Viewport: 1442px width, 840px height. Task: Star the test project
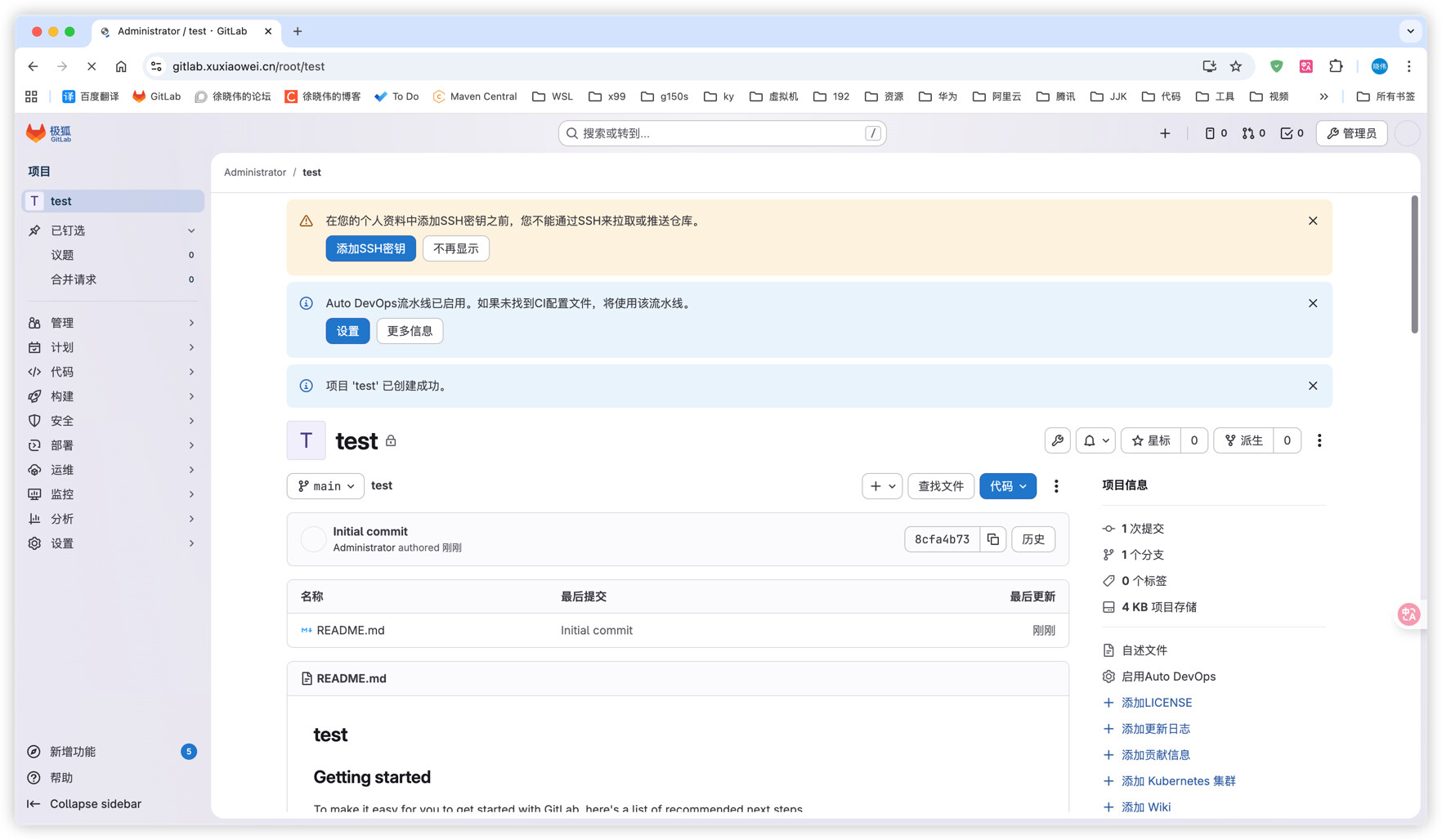click(x=1151, y=440)
